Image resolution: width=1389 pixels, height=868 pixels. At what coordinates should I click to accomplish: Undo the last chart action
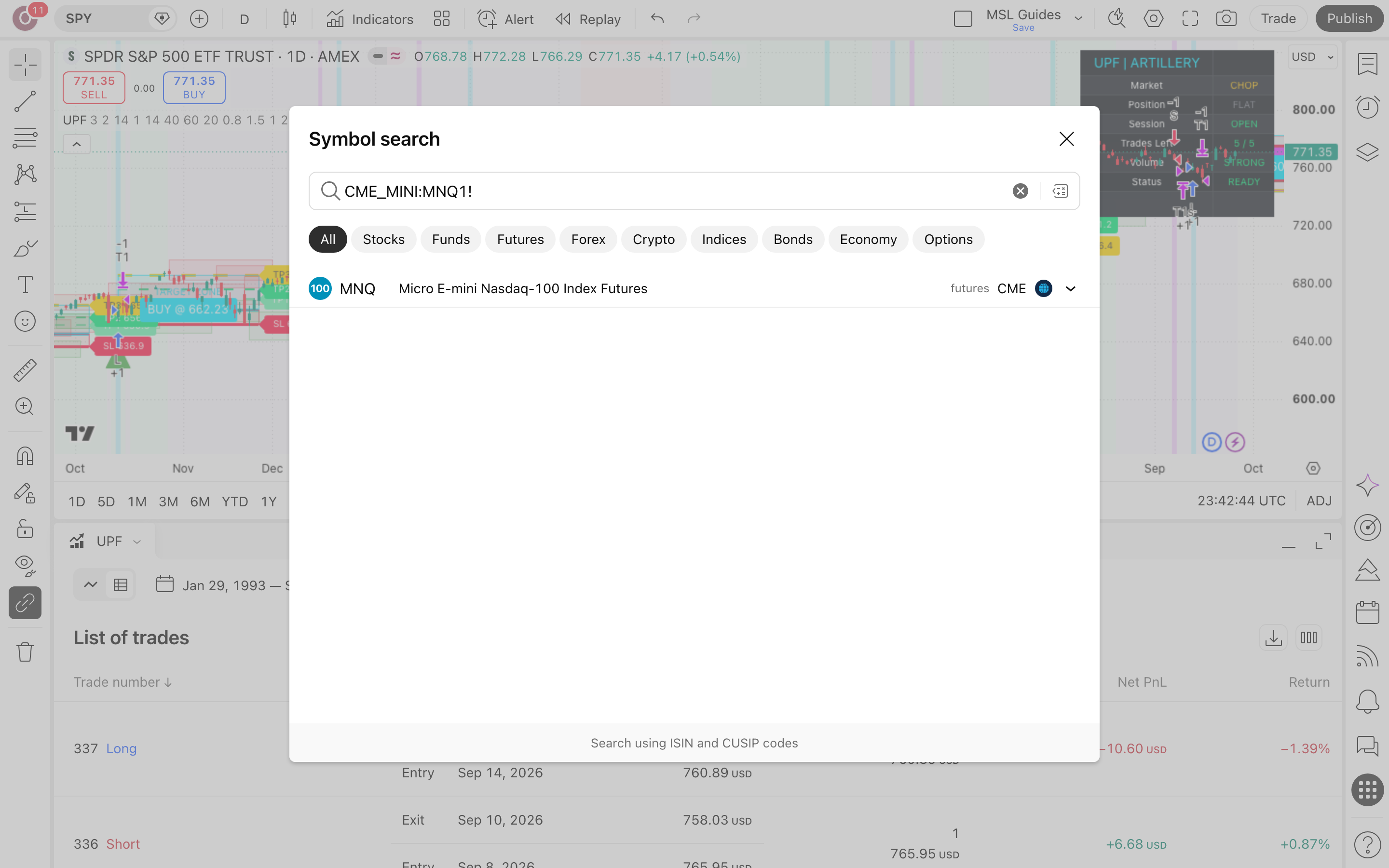coord(657,19)
